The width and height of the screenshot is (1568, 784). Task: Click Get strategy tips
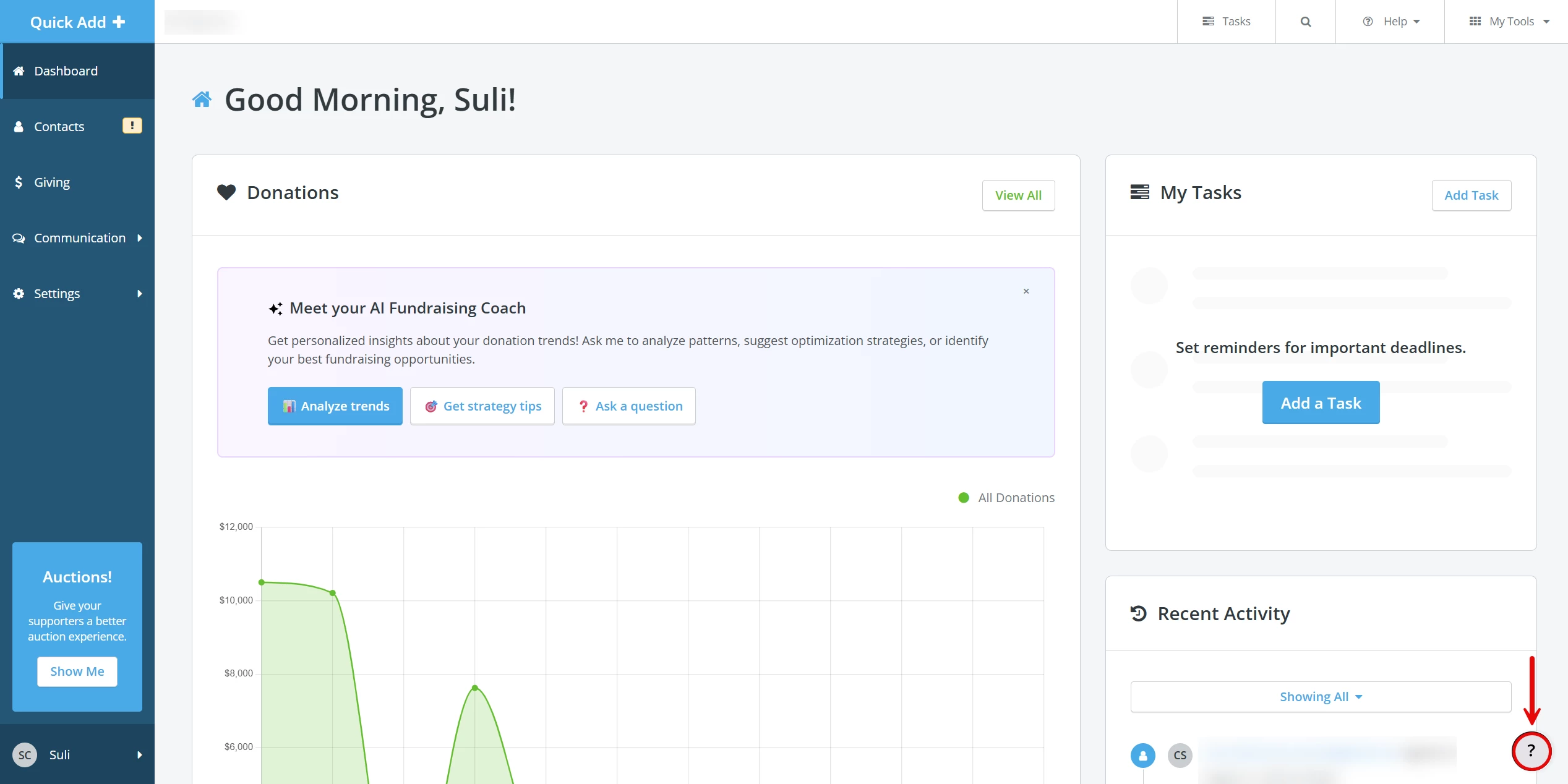pos(482,406)
